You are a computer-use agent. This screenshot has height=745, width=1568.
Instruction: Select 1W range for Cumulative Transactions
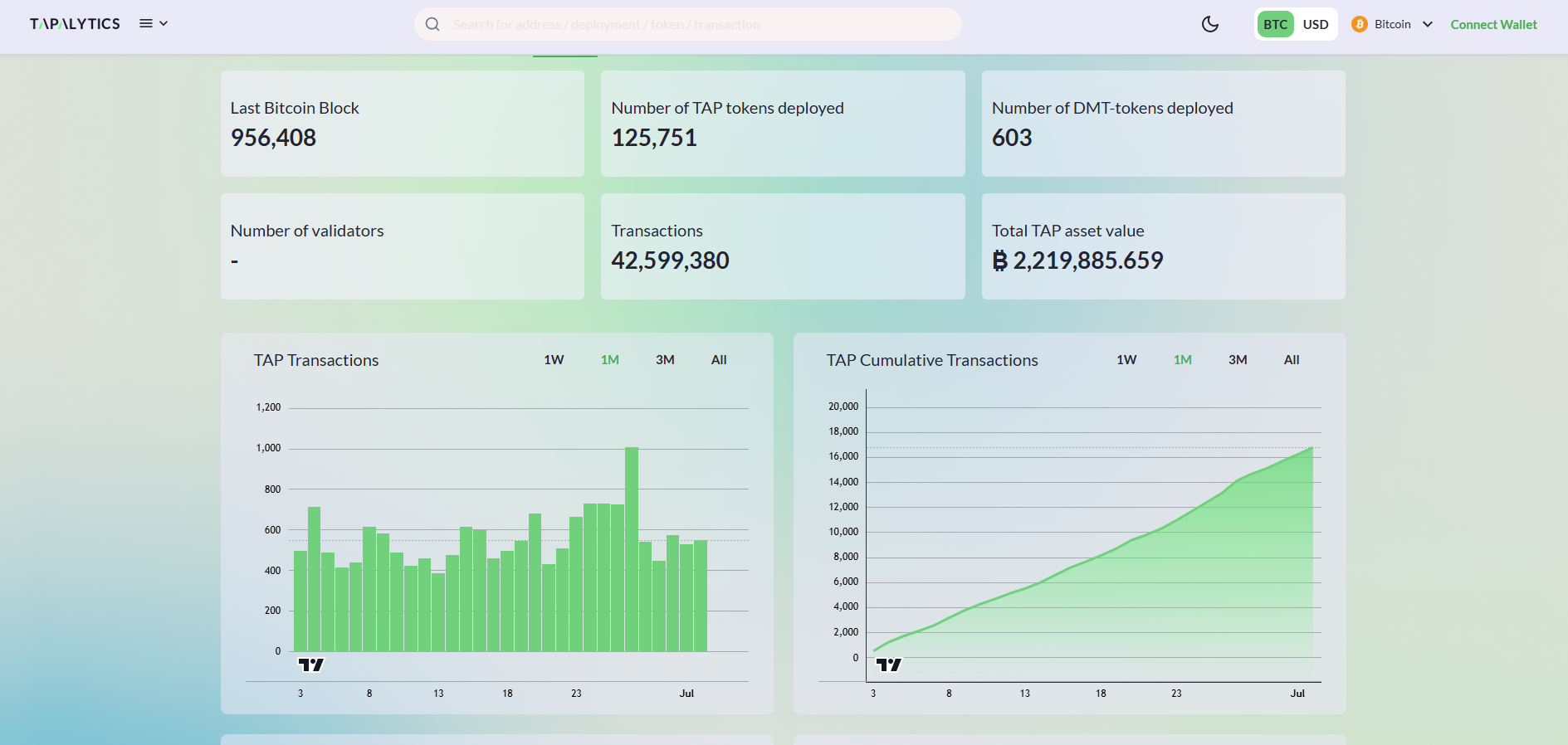coord(1126,359)
